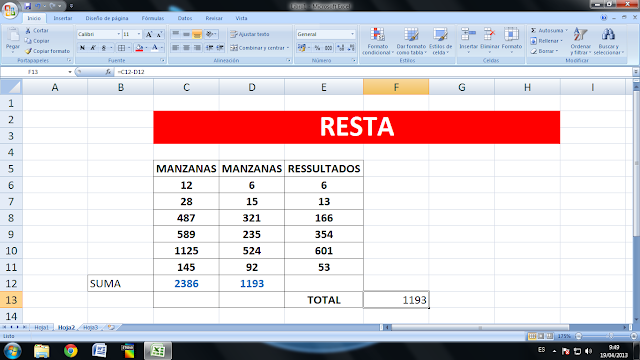Copy selection with Copiar
The image size is (640, 360).
pyautogui.click(x=37, y=41)
